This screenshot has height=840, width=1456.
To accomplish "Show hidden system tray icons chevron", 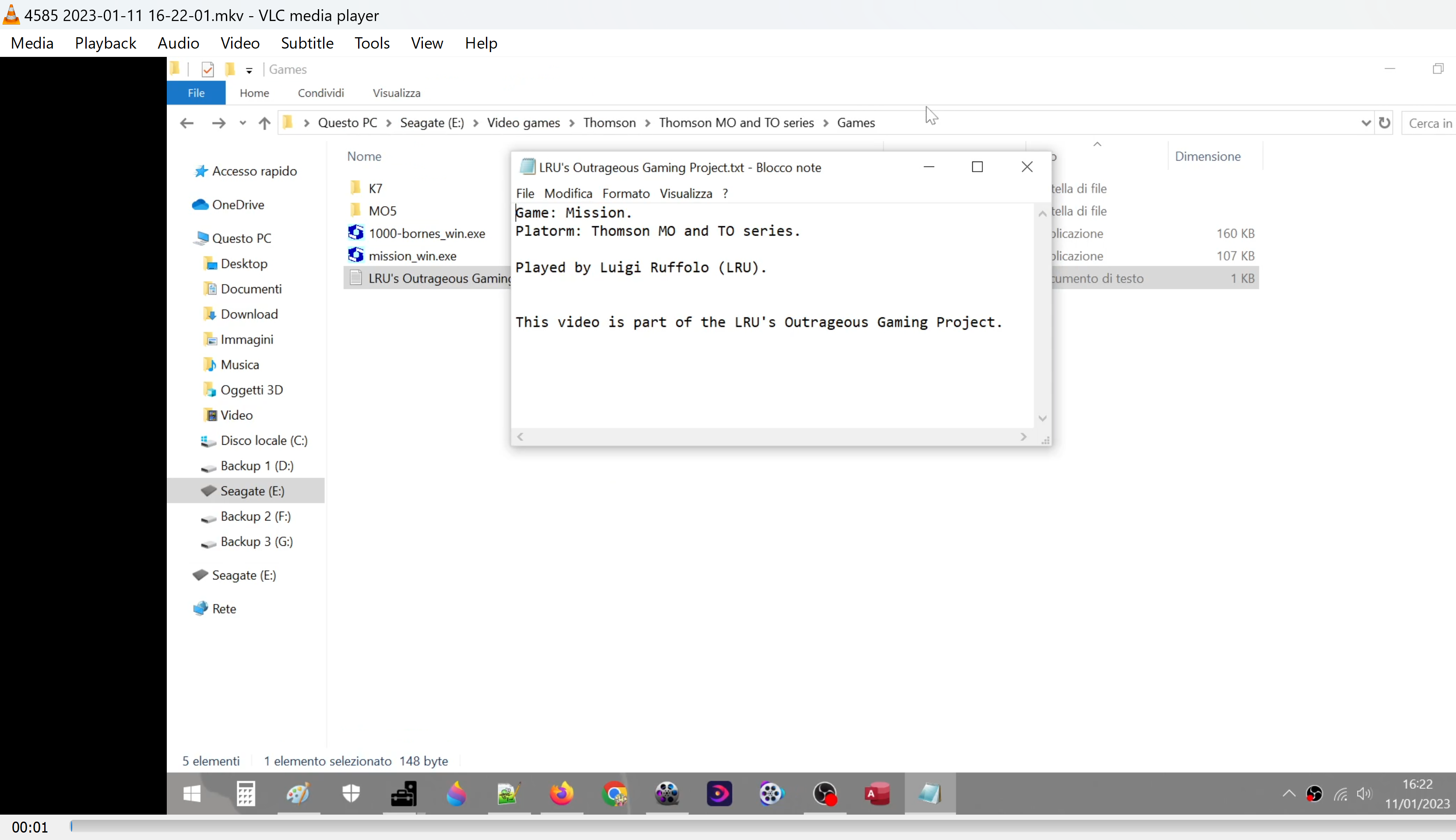I will click(1289, 794).
